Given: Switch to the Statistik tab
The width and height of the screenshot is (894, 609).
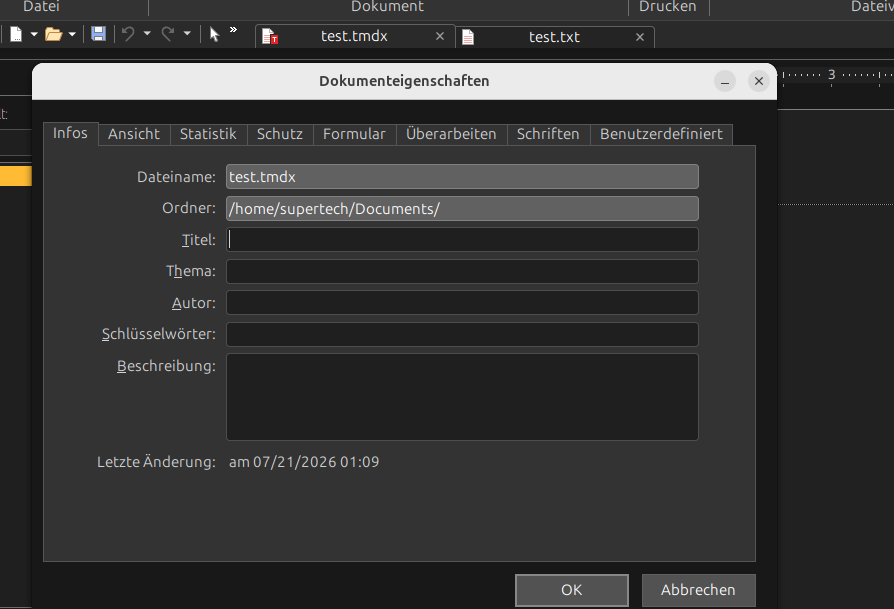Looking at the screenshot, I should coord(208,134).
